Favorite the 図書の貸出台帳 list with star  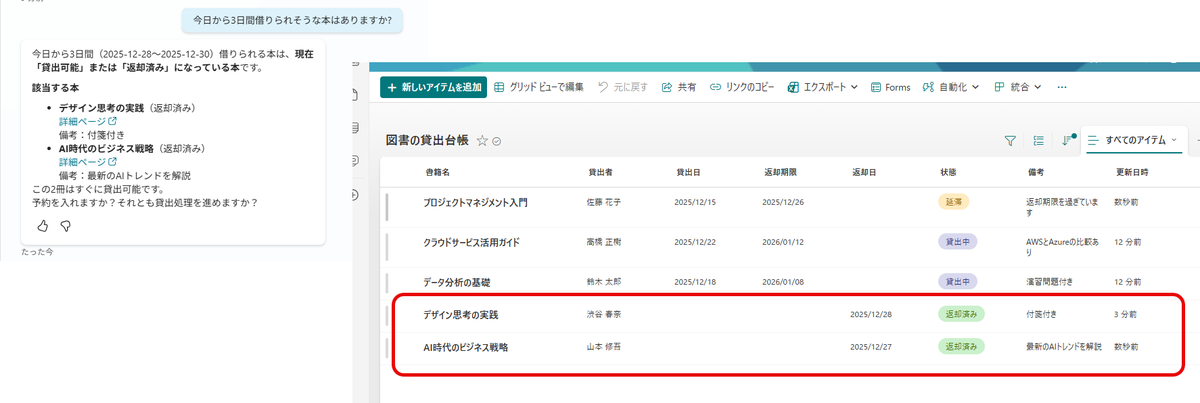pos(482,141)
